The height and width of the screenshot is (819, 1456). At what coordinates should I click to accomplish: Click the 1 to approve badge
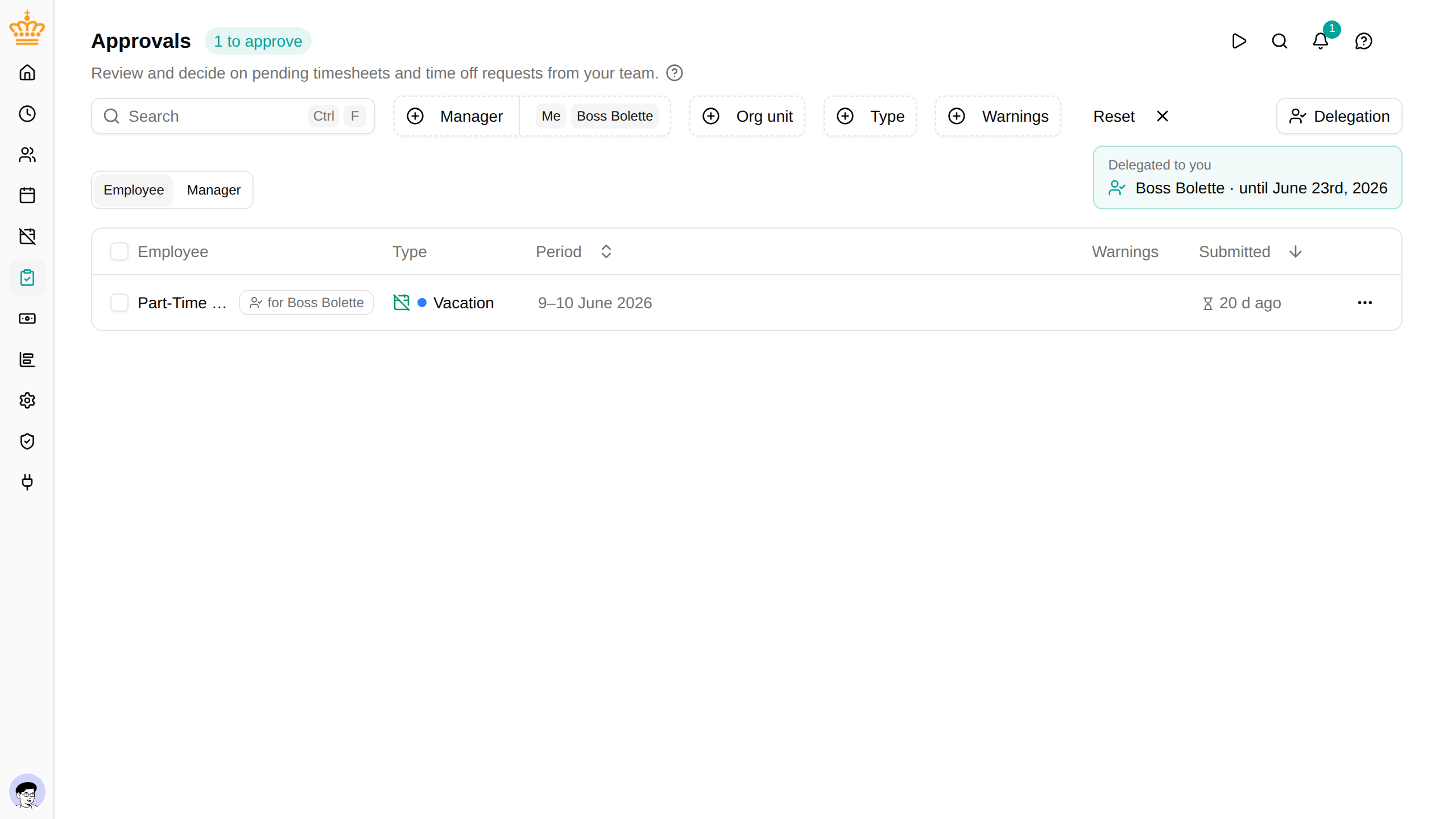(258, 41)
